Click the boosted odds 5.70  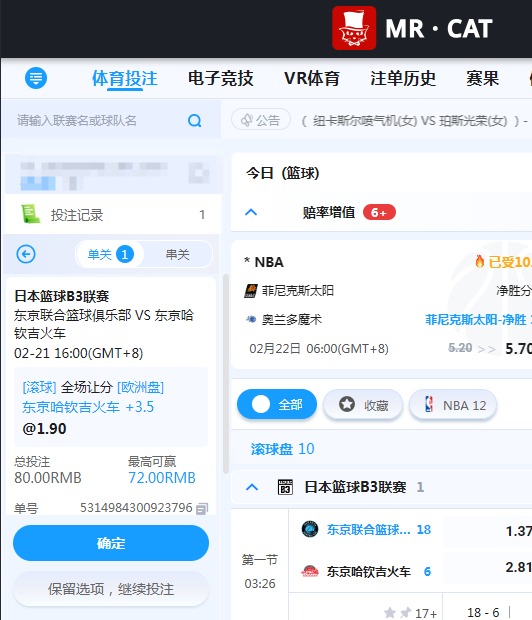pyautogui.click(x=518, y=348)
